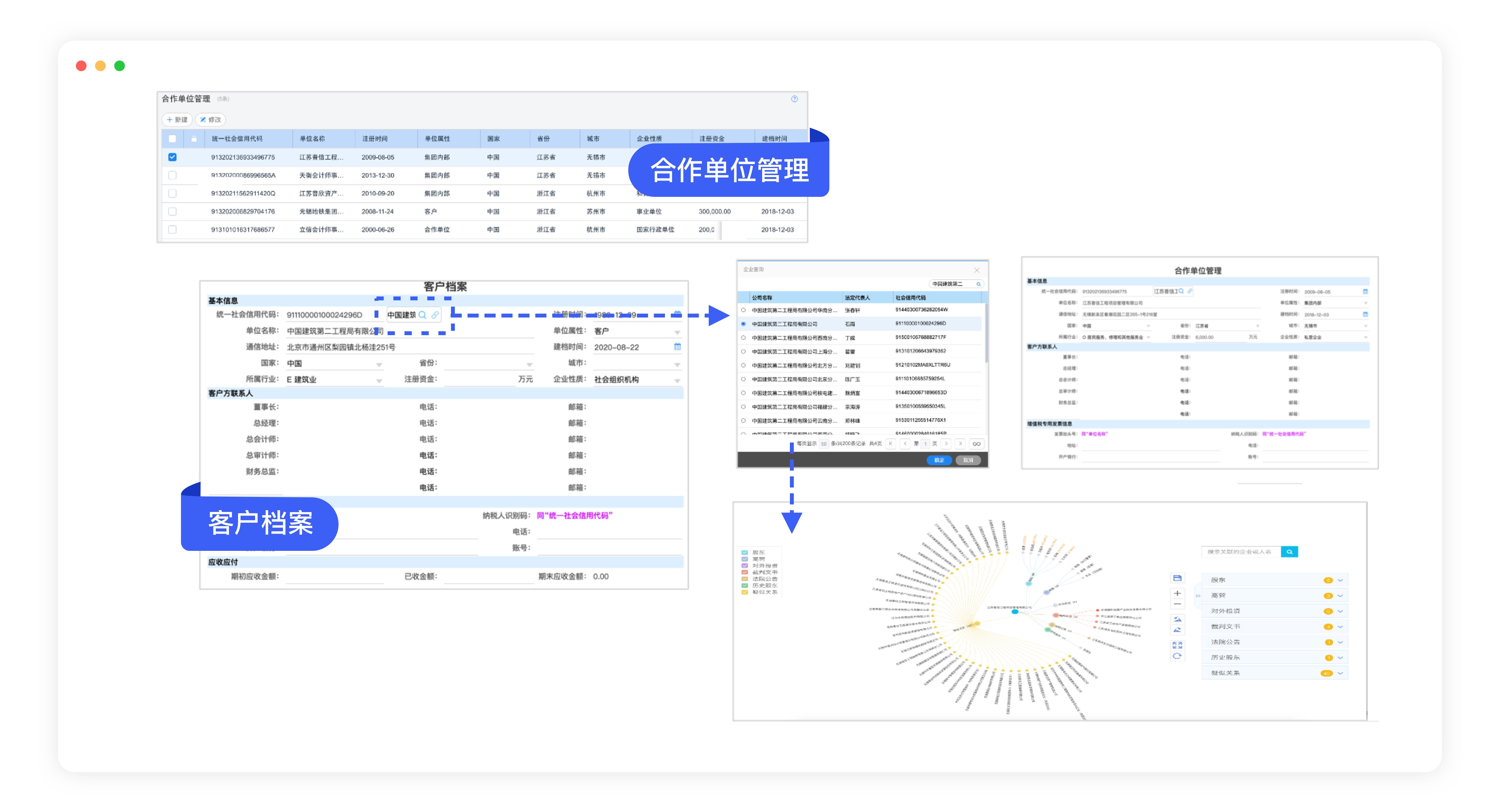Toggle the select-all checkbox in table header
The image size is (1500, 812).
pos(172,139)
